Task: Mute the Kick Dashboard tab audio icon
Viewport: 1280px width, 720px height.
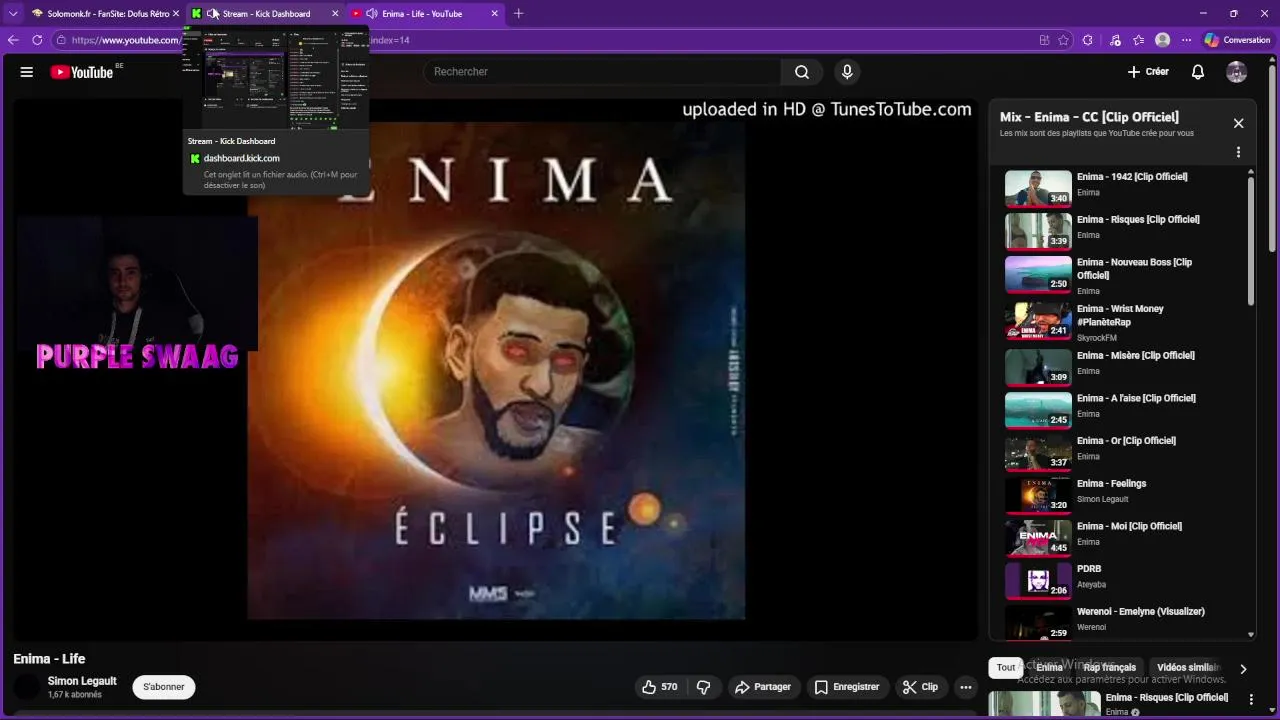Action: (212, 14)
